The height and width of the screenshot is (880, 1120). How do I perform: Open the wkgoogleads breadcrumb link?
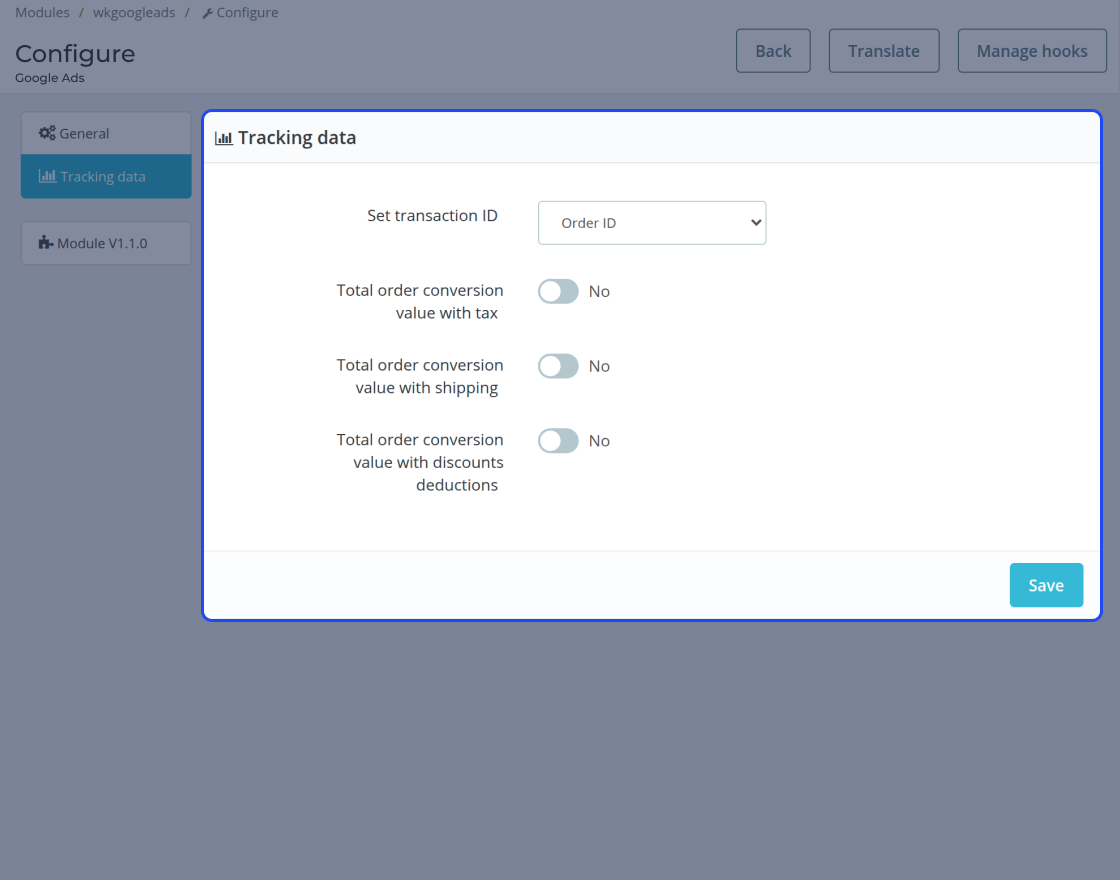tap(134, 12)
